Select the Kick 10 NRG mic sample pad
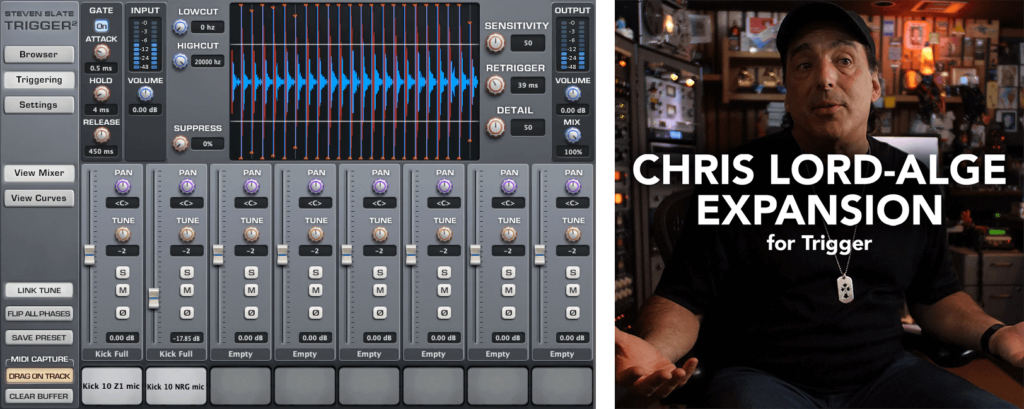 [176, 385]
